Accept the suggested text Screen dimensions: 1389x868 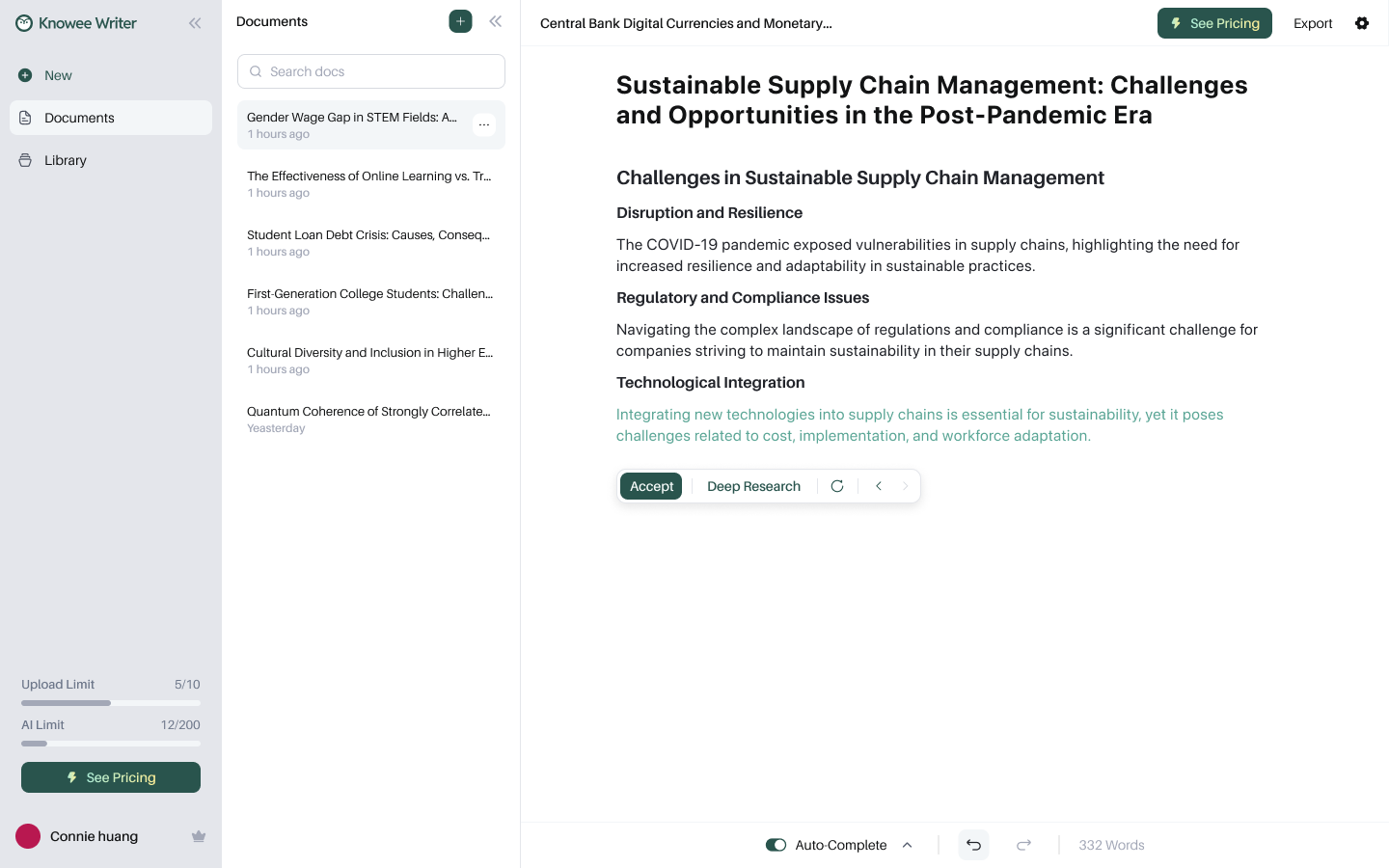[x=651, y=486]
